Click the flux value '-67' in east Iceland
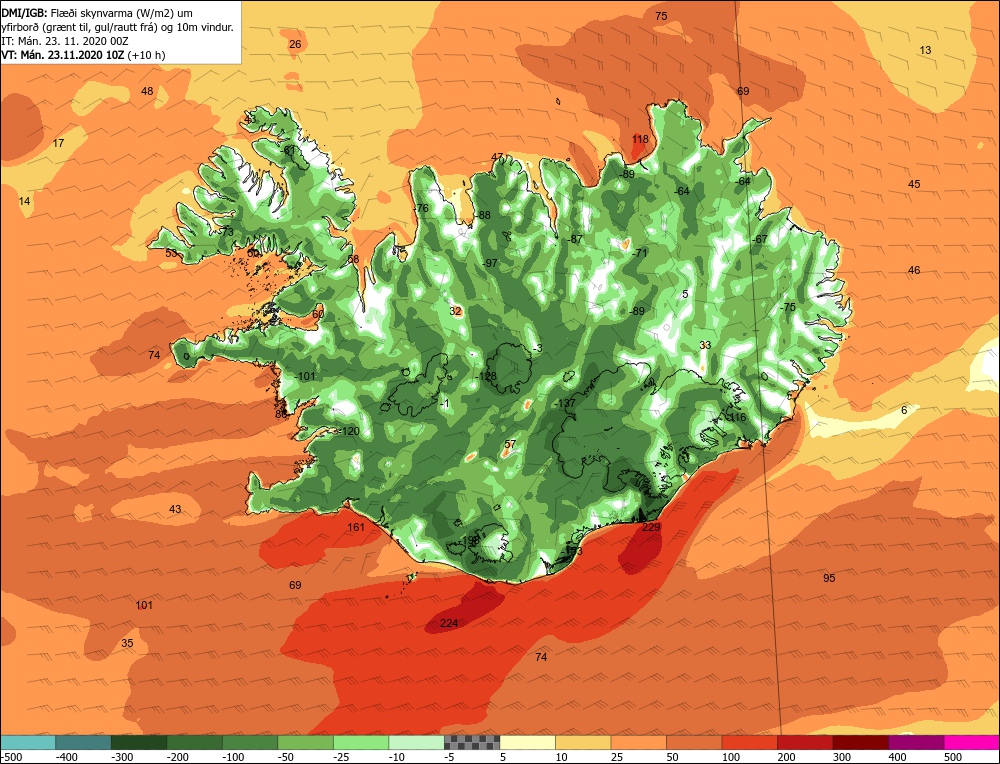 point(759,239)
